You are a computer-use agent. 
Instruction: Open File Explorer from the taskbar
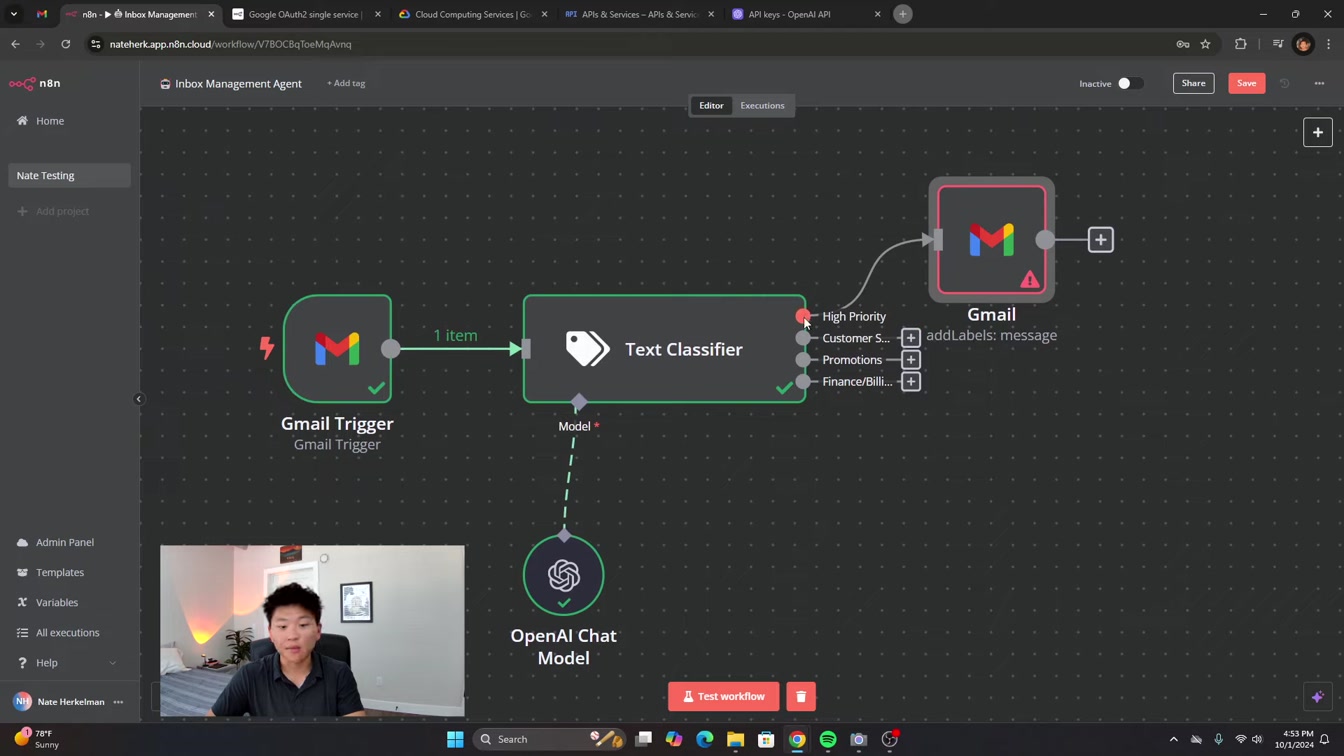736,739
